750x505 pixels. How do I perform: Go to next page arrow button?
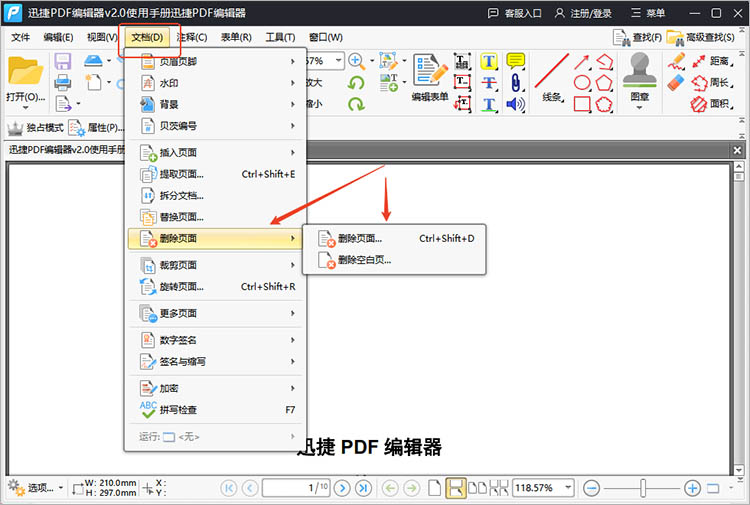click(342, 488)
